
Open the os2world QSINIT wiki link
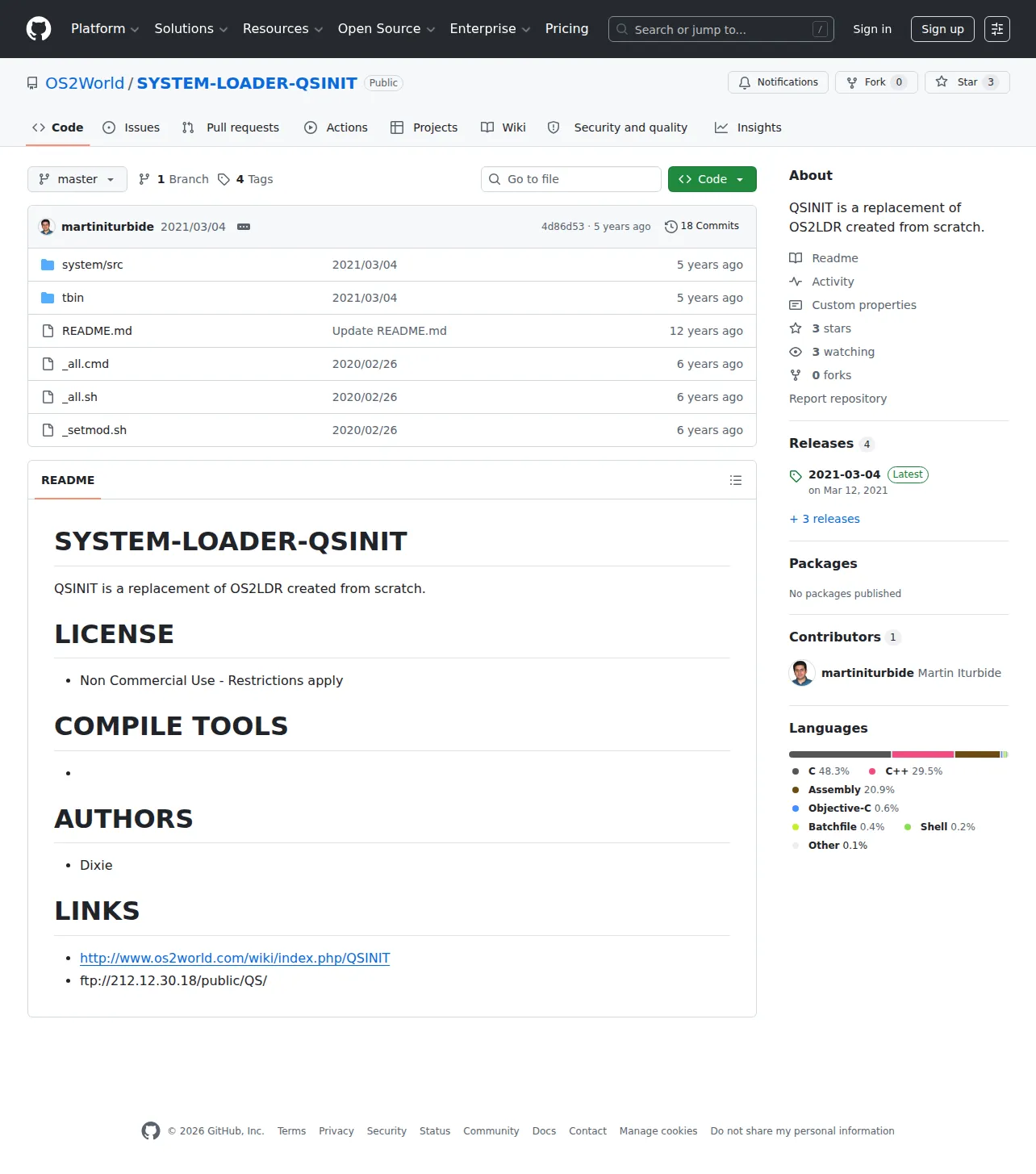tap(235, 958)
